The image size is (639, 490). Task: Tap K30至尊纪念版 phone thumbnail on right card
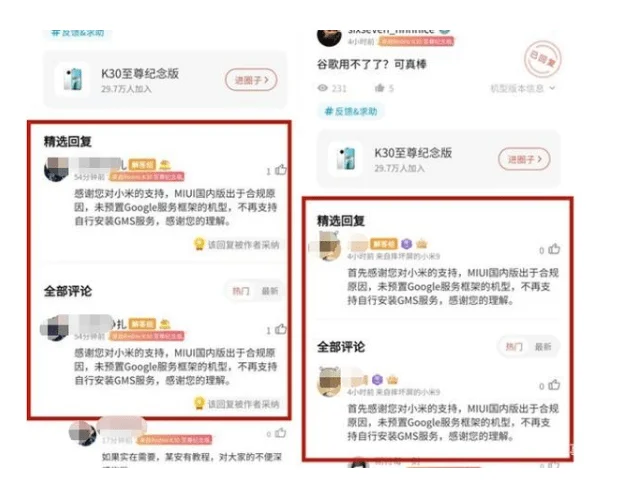click(346, 159)
